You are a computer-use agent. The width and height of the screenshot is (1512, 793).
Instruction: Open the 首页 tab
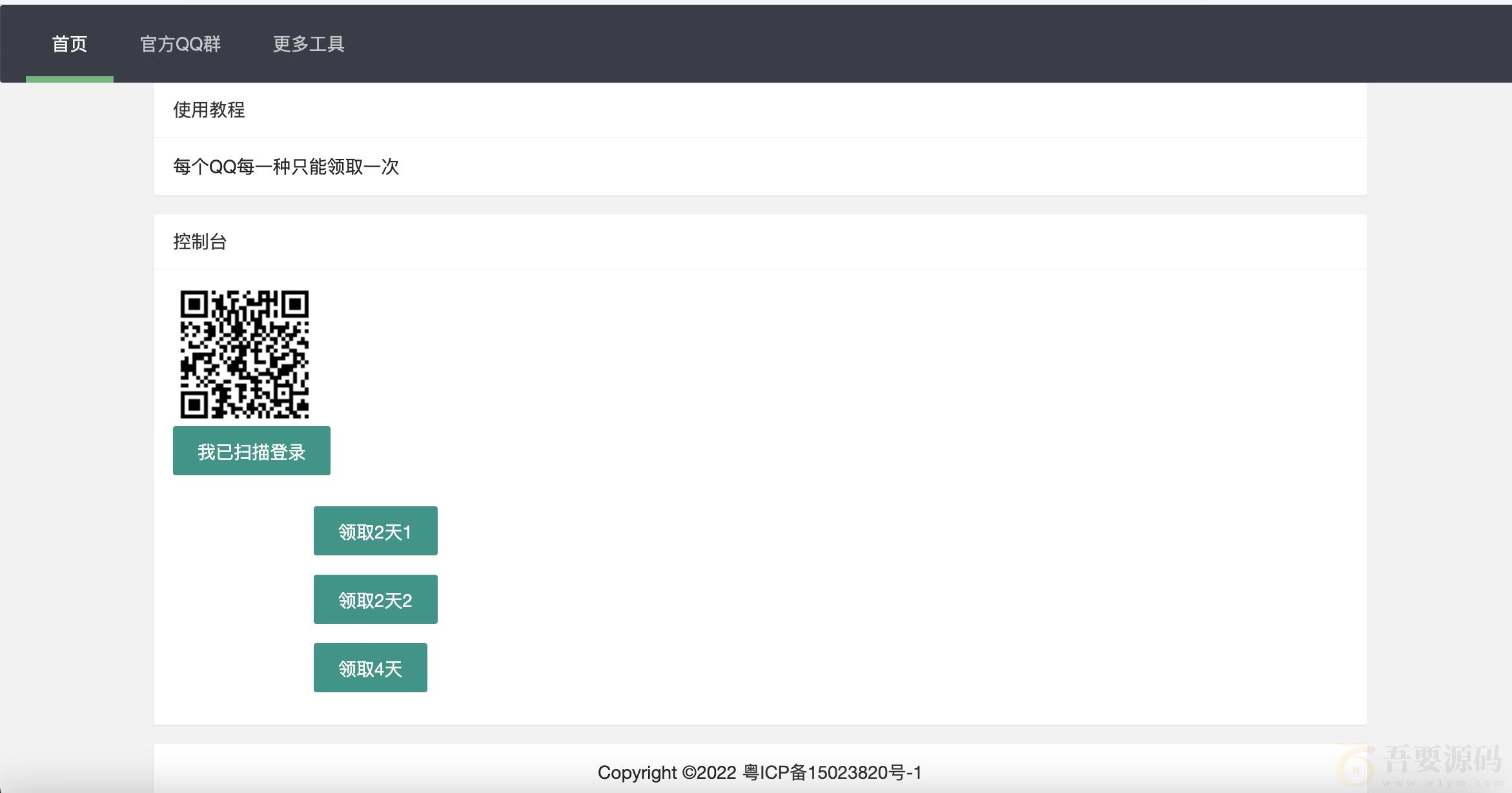tap(70, 44)
